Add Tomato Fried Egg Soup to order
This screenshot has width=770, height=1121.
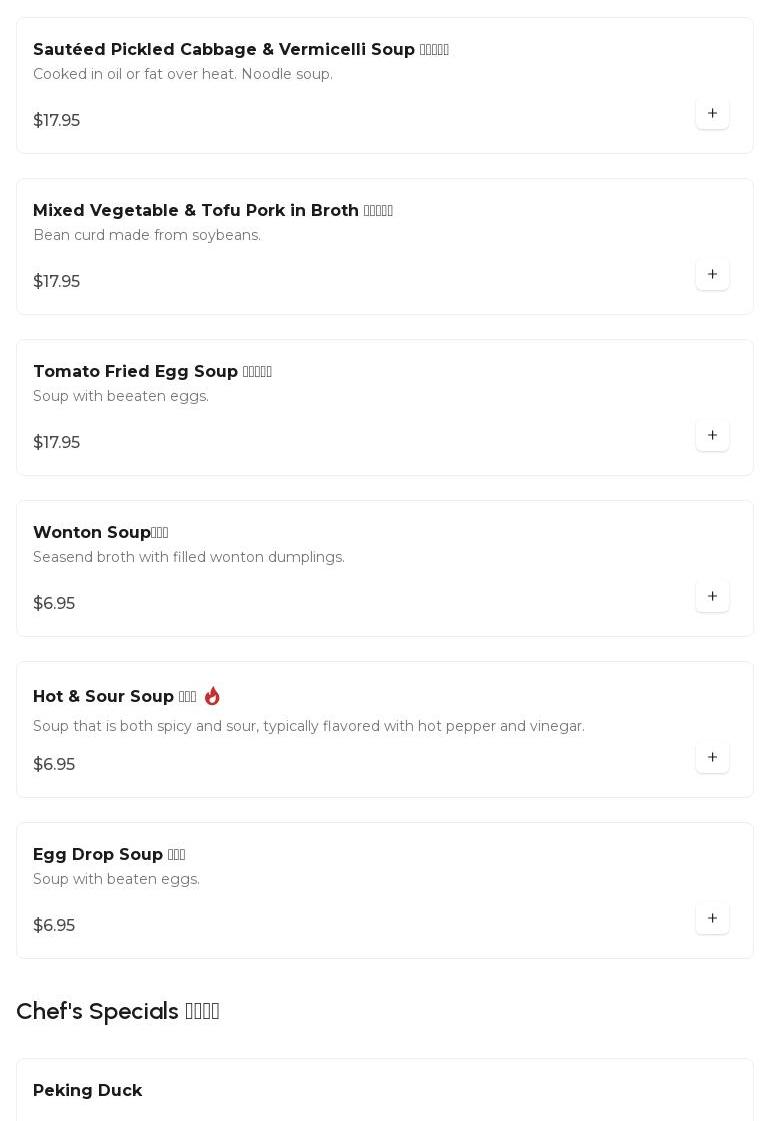coord(712,436)
